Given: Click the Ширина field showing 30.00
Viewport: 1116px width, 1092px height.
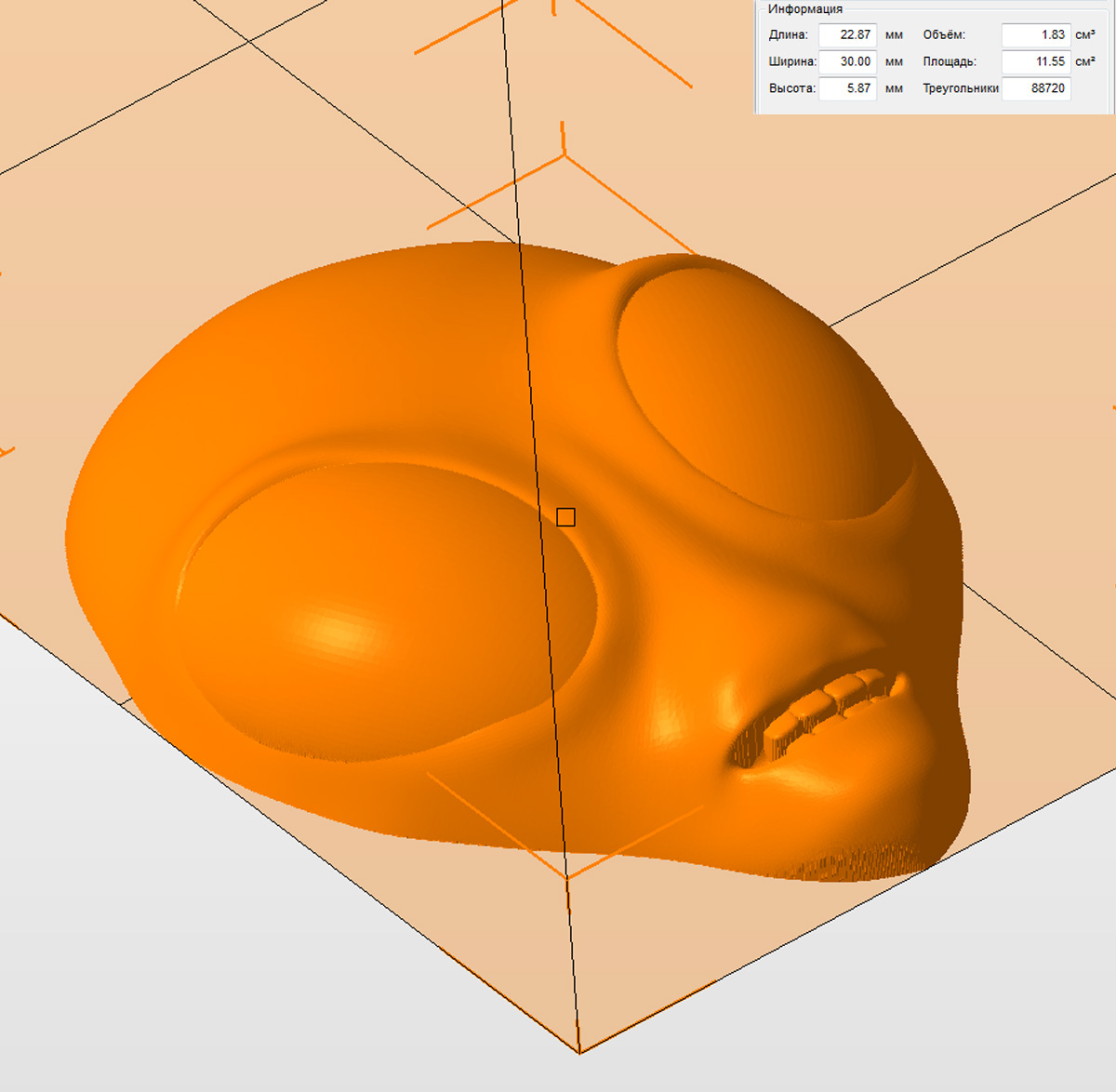Looking at the screenshot, I should tap(847, 62).
